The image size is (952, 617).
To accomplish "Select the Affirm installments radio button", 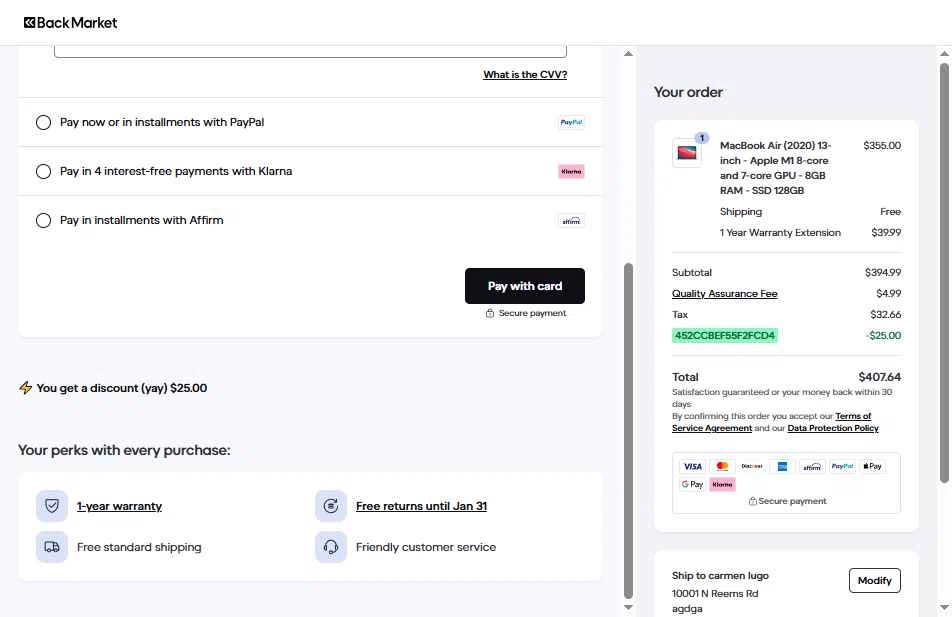I will pyautogui.click(x=43, y=220).
